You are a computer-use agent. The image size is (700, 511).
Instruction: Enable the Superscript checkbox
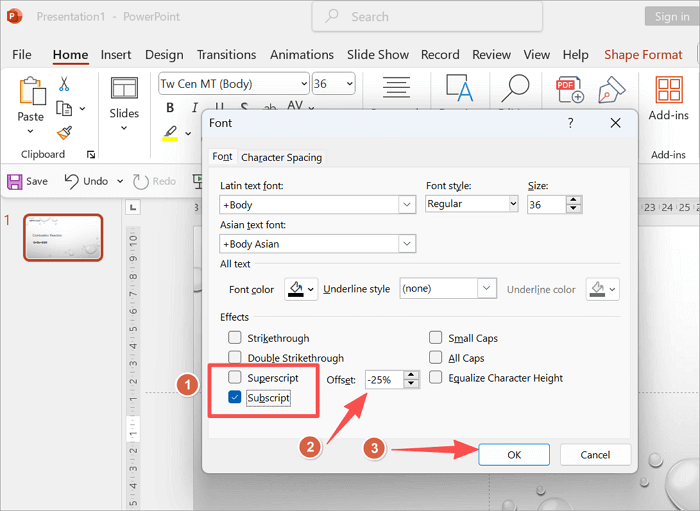point(235,378)
